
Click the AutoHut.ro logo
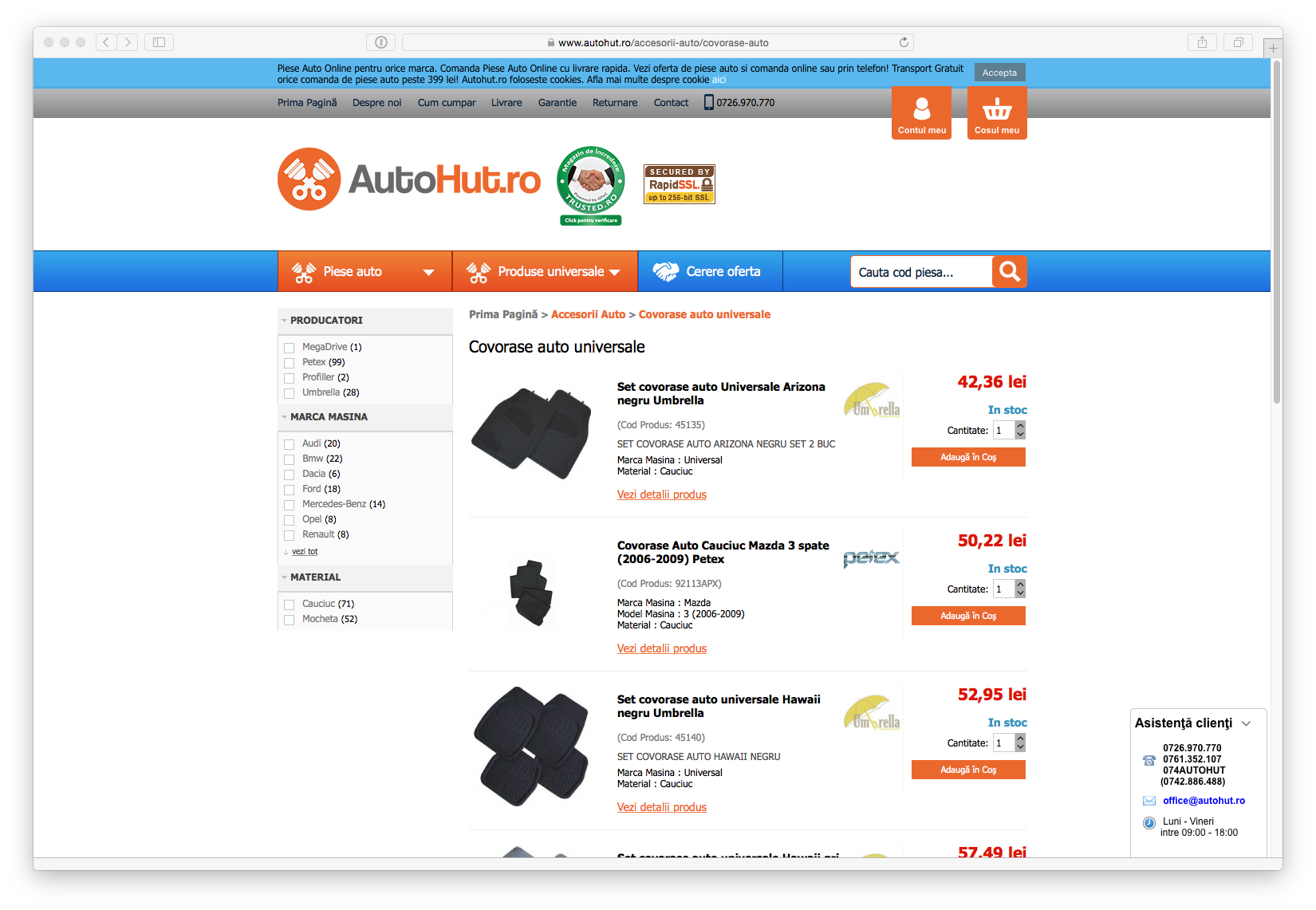point(409,179)
